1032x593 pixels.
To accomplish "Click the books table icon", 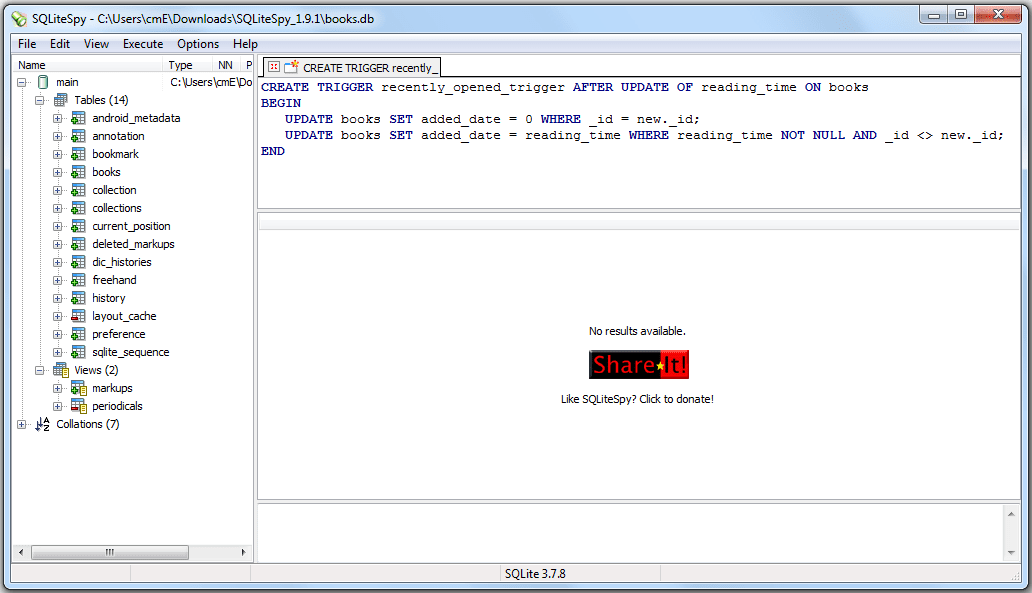I will 78,172.
